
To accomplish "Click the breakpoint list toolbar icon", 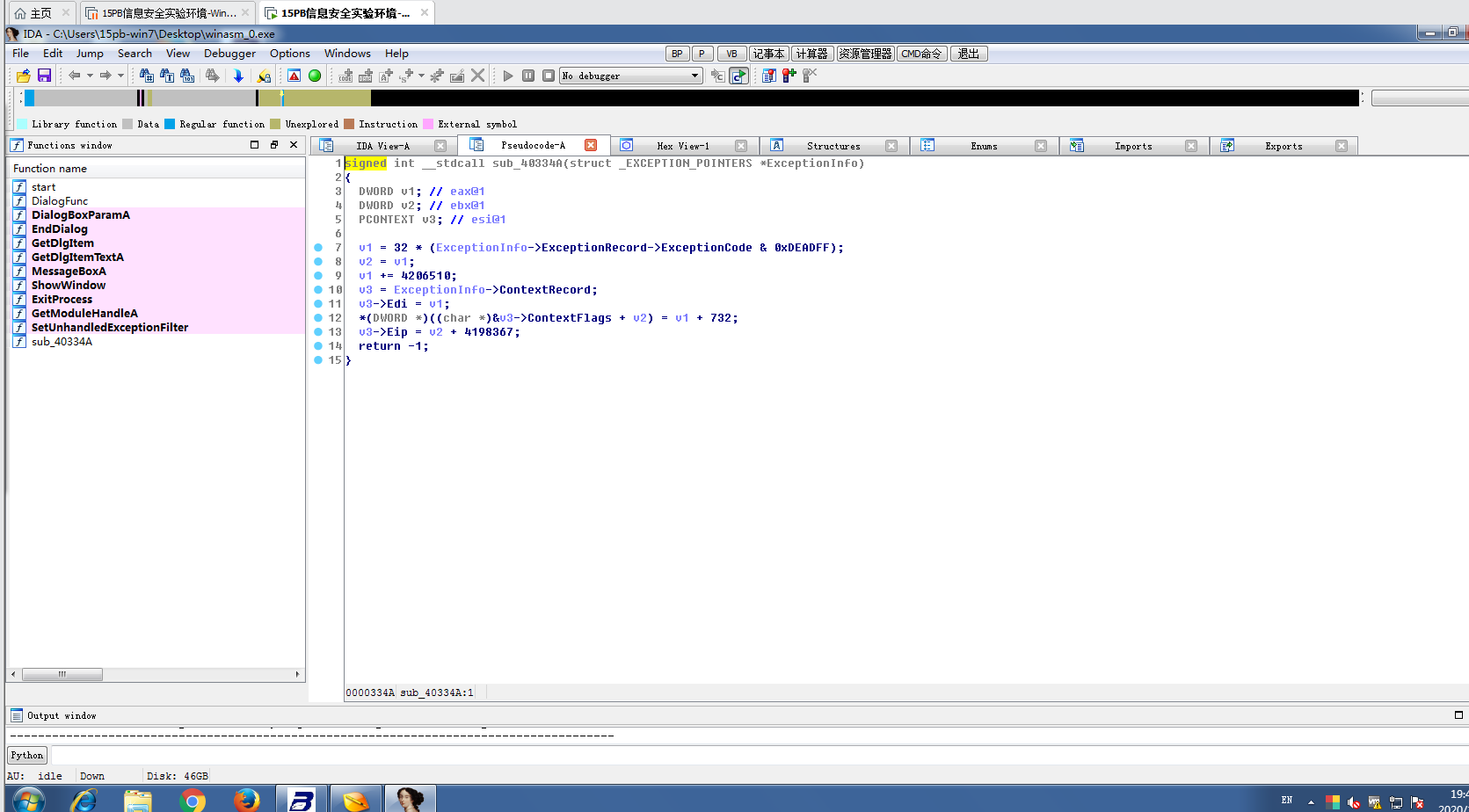I will point(769,76).
